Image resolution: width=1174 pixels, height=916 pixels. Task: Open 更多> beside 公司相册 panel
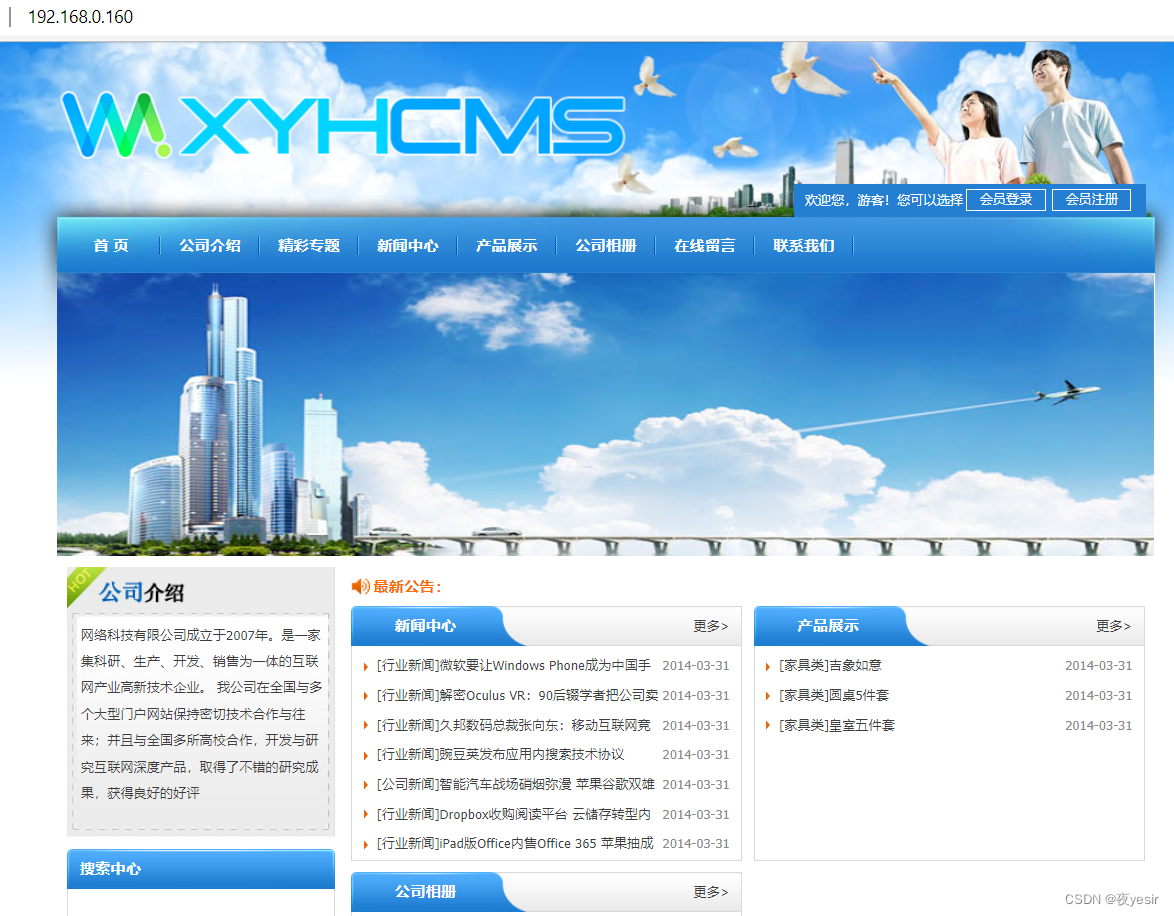tap(712, 892)
